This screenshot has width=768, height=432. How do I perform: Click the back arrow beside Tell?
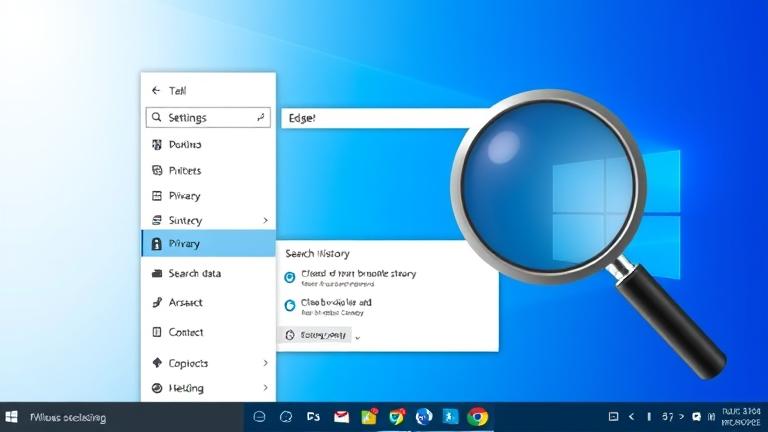pos(156,91)
